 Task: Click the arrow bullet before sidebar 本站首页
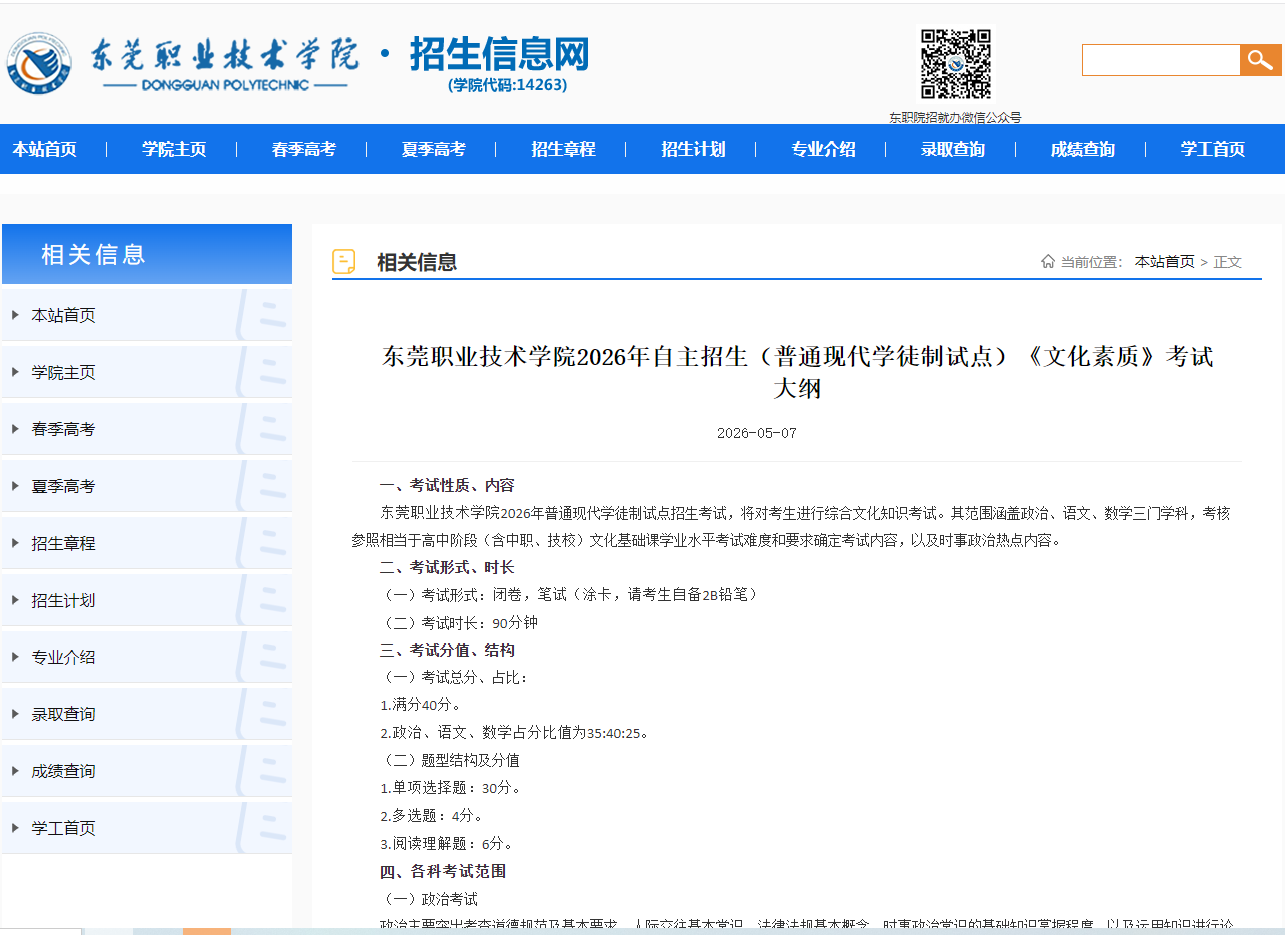tap(15, 315)
